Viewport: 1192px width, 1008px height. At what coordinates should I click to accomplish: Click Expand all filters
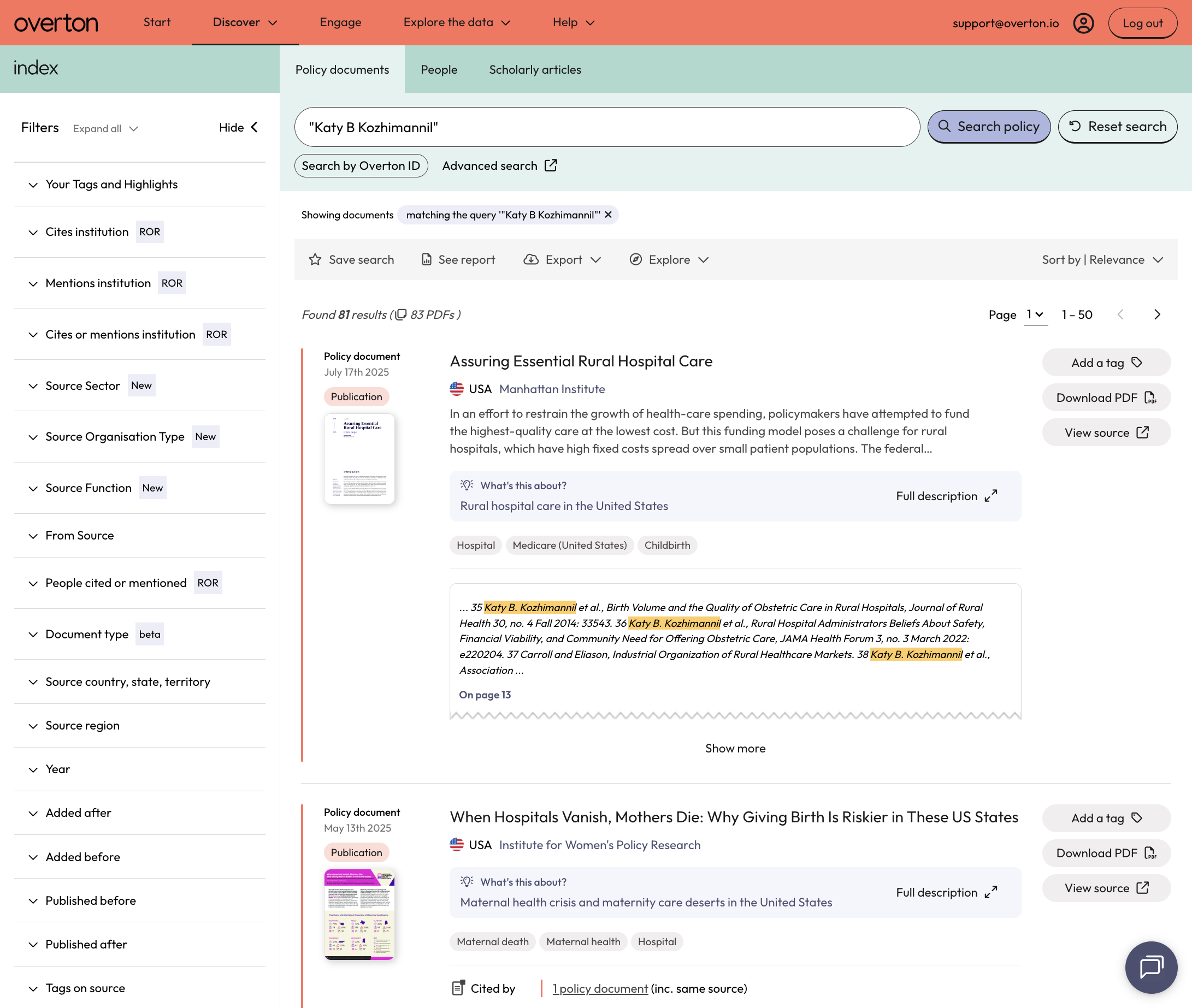[105, 128]
